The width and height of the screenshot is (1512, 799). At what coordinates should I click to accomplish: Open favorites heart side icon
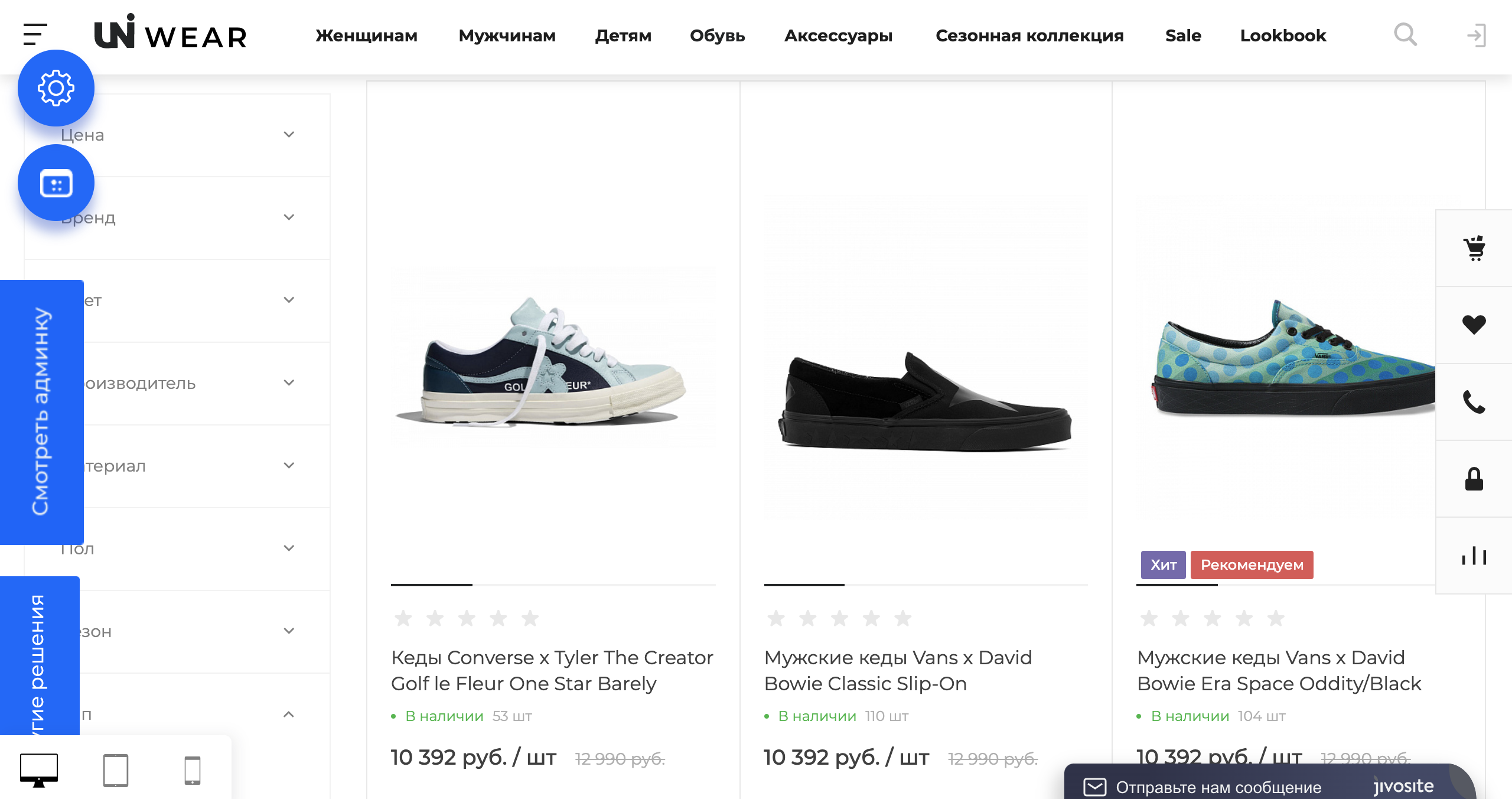(x=1474, y=325)
